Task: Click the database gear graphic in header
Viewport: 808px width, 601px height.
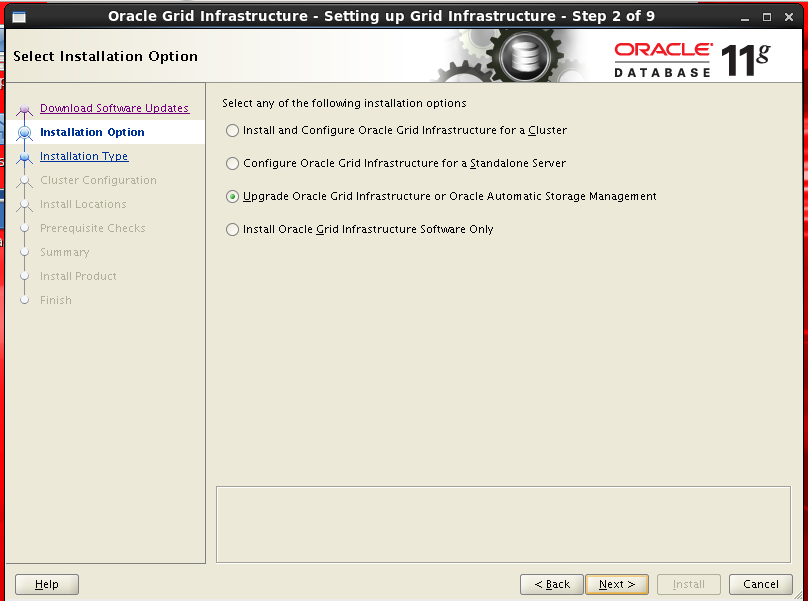Action: pos(525,56)
